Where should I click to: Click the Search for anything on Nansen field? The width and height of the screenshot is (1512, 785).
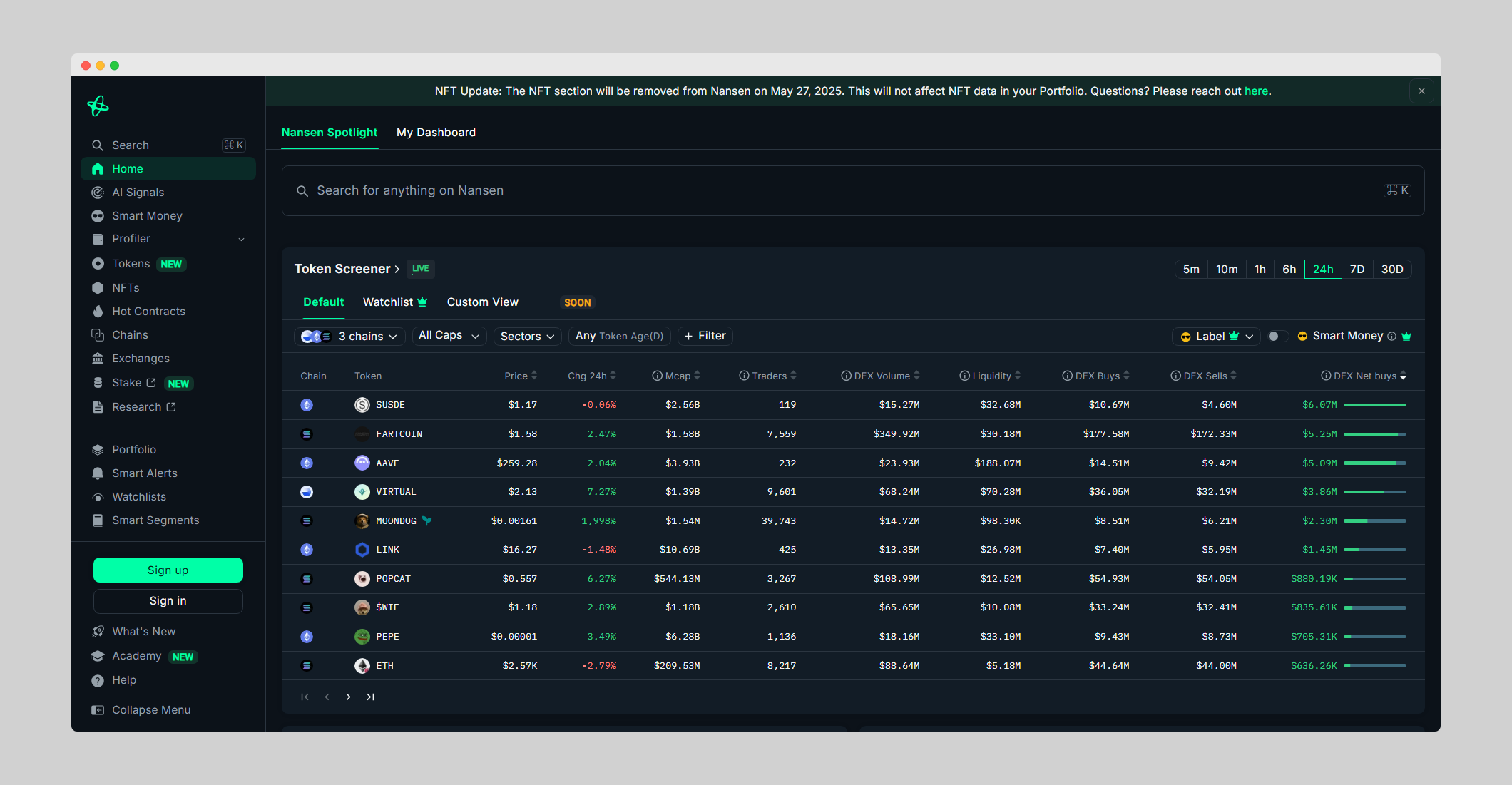[x=852, y=191]
